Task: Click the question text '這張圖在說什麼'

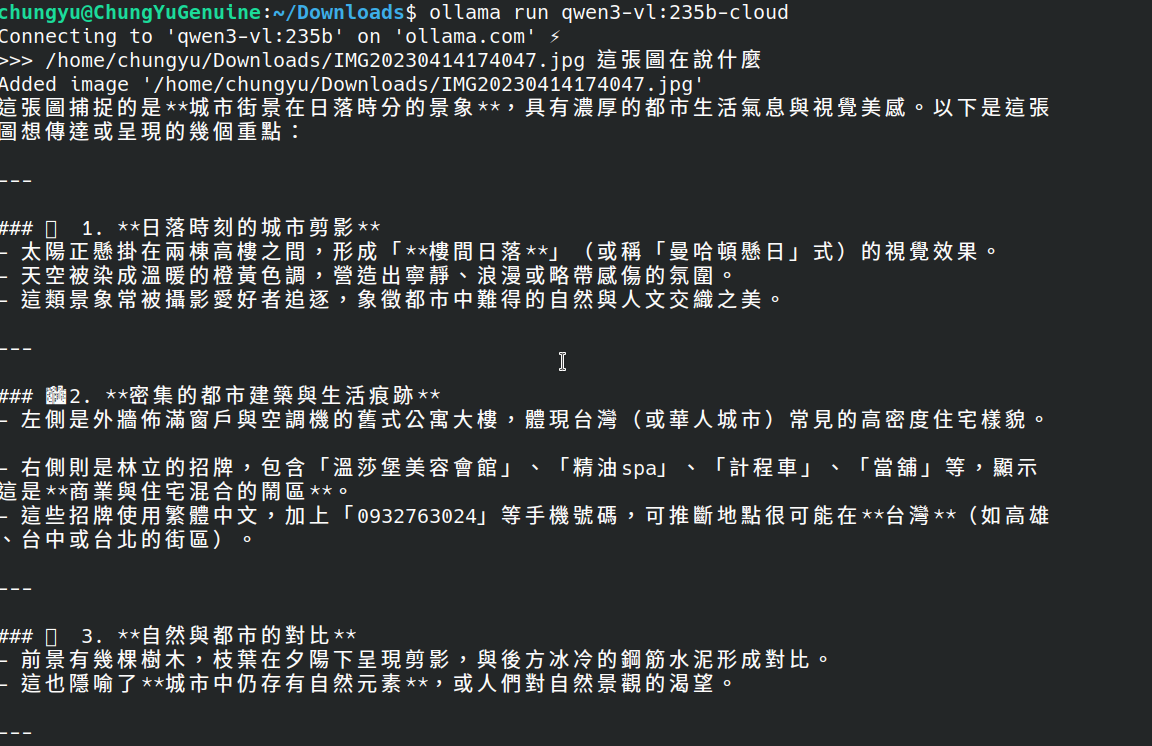Action: point(679,60)
